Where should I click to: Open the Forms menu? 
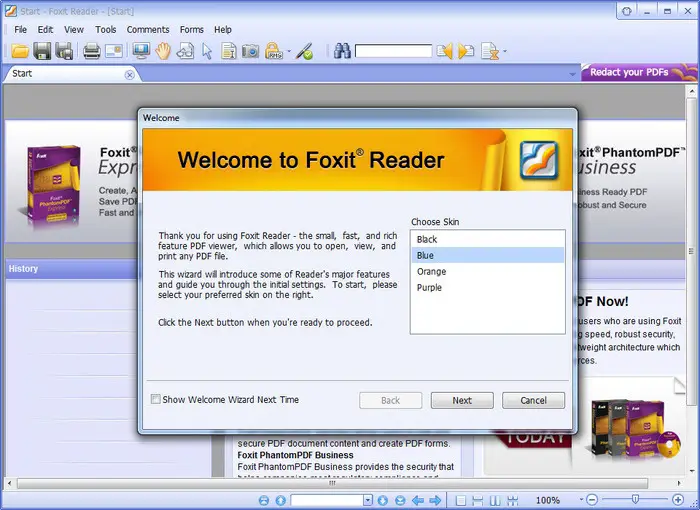point(192,29)
